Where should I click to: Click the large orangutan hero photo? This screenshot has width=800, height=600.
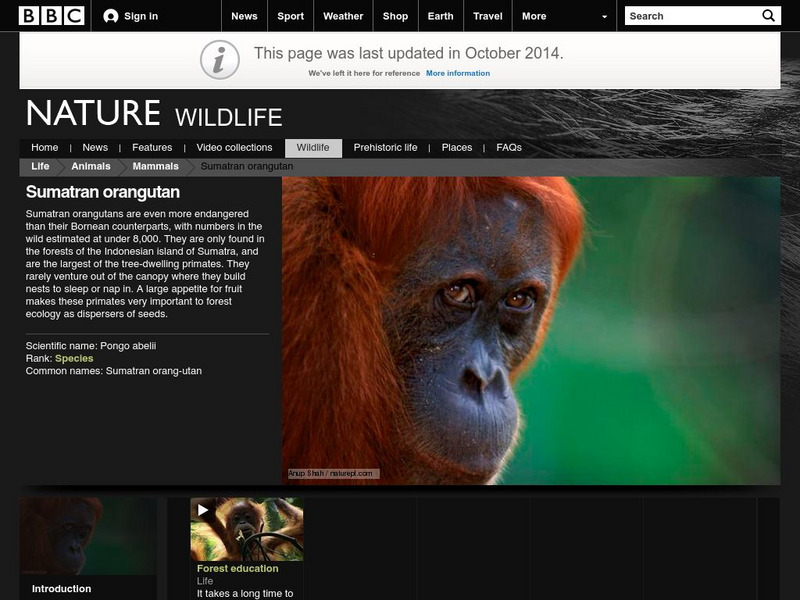click(531, 331)
